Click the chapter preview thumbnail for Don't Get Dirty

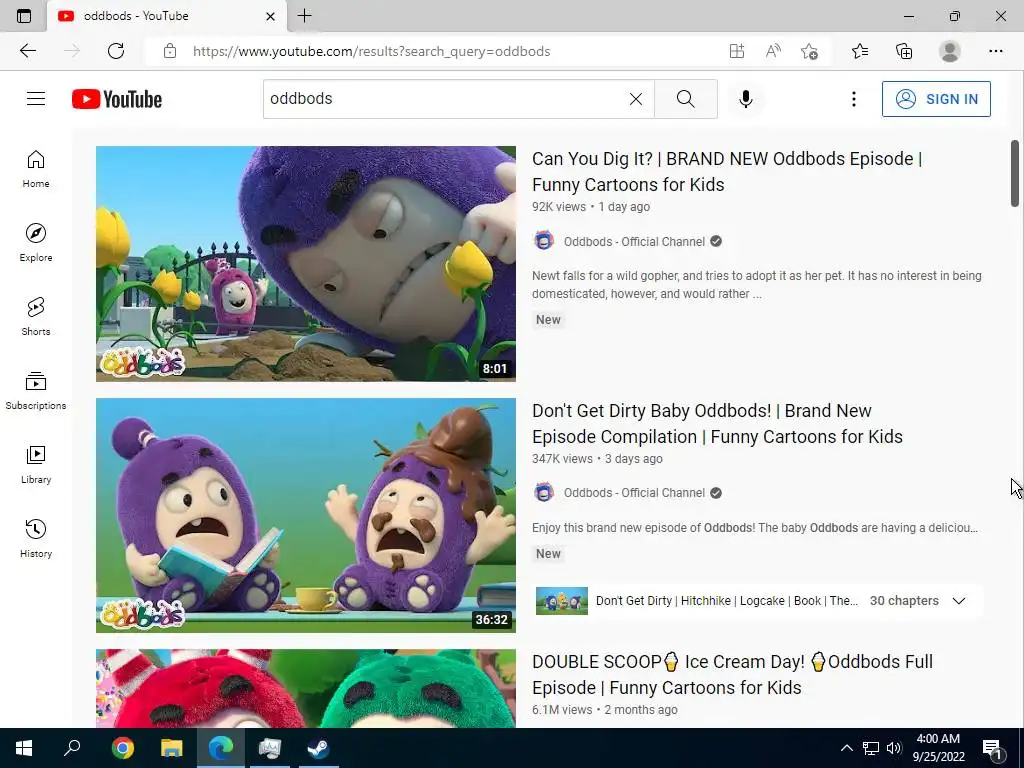[x=562, y=601]
